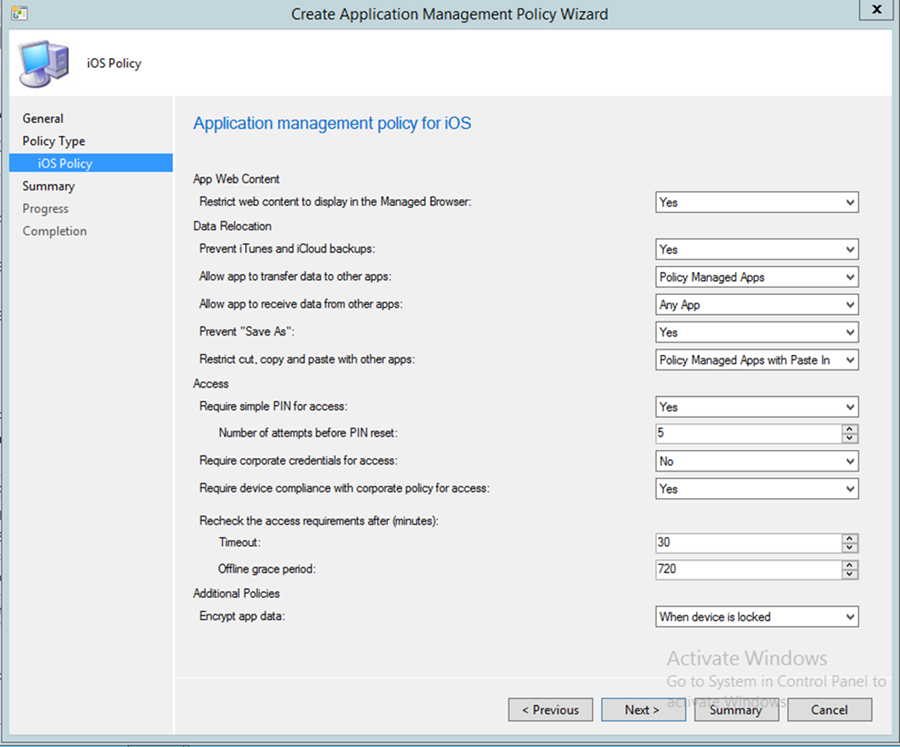The width and height of the screenshot is (900, 747).
Task: Click the 'App Web Content' section label
Action: (236, 179)
